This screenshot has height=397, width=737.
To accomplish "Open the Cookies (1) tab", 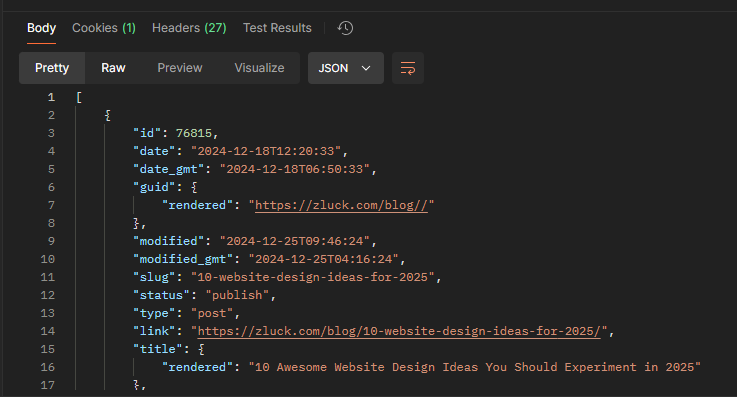I will 104,28.
